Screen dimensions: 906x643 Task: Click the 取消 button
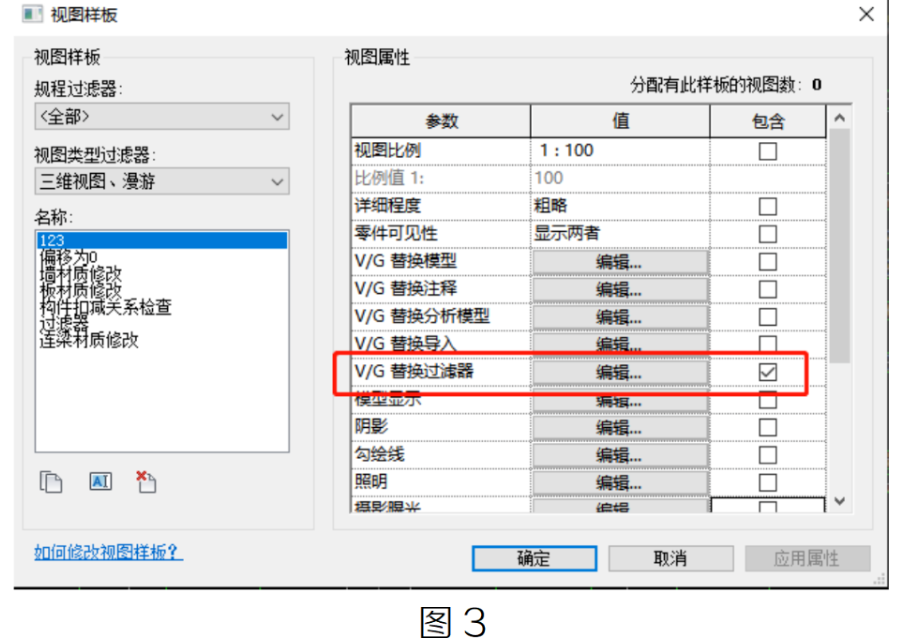(x=671, y=559)
